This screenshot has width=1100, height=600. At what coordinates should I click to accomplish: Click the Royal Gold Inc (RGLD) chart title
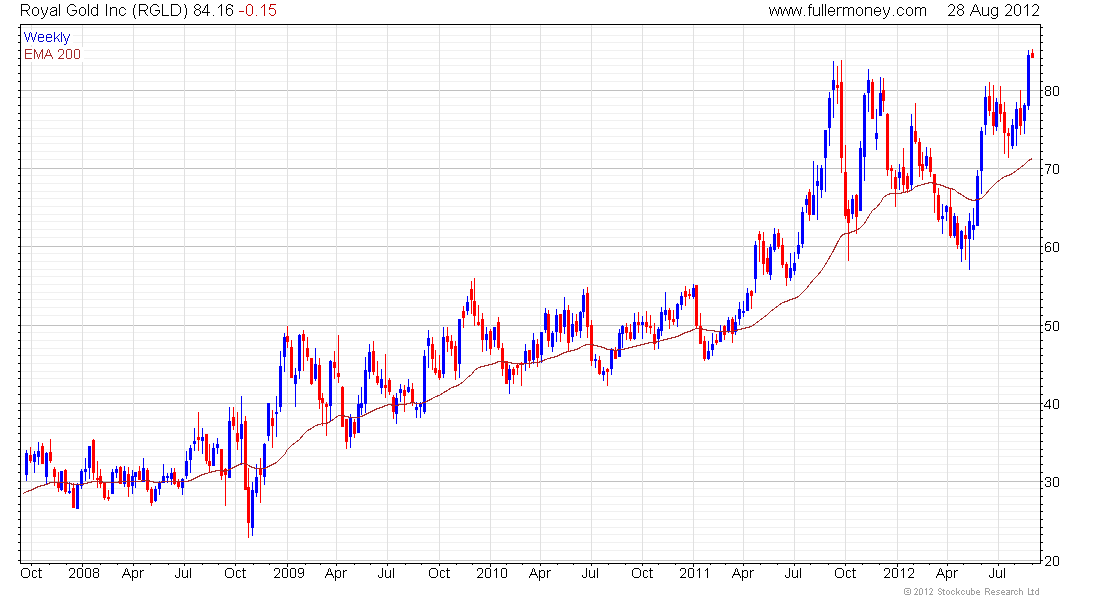(x=104, y=11)
